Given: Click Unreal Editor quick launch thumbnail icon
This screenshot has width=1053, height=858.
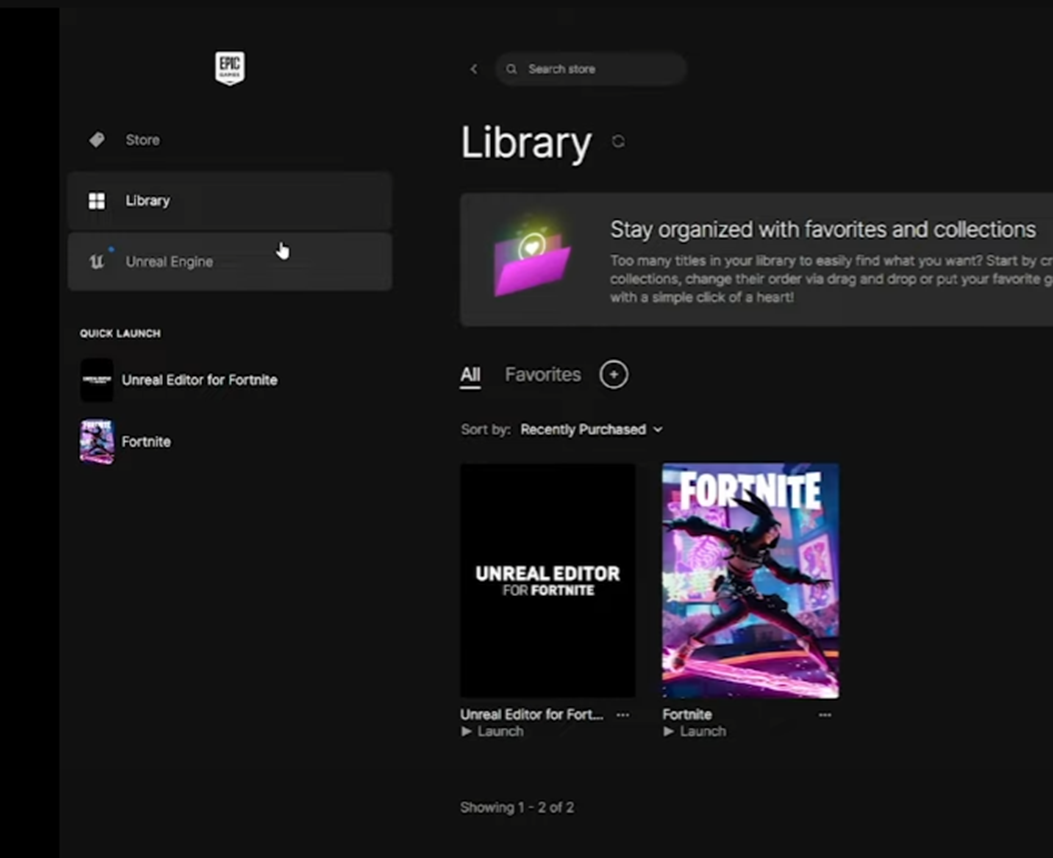Looking at the screenshot, I should [97, 380].
